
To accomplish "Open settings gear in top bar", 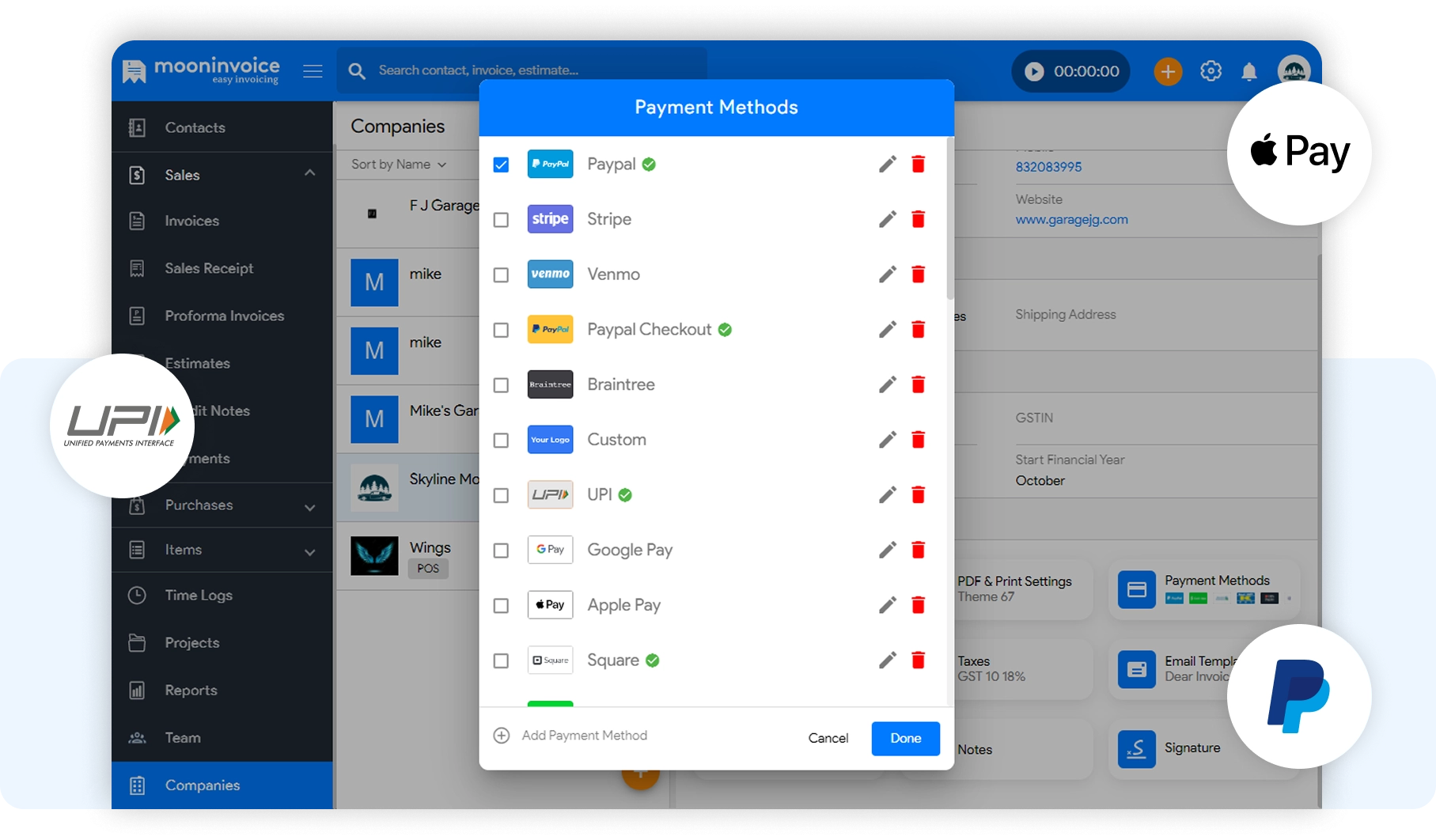I will 1210,71.
